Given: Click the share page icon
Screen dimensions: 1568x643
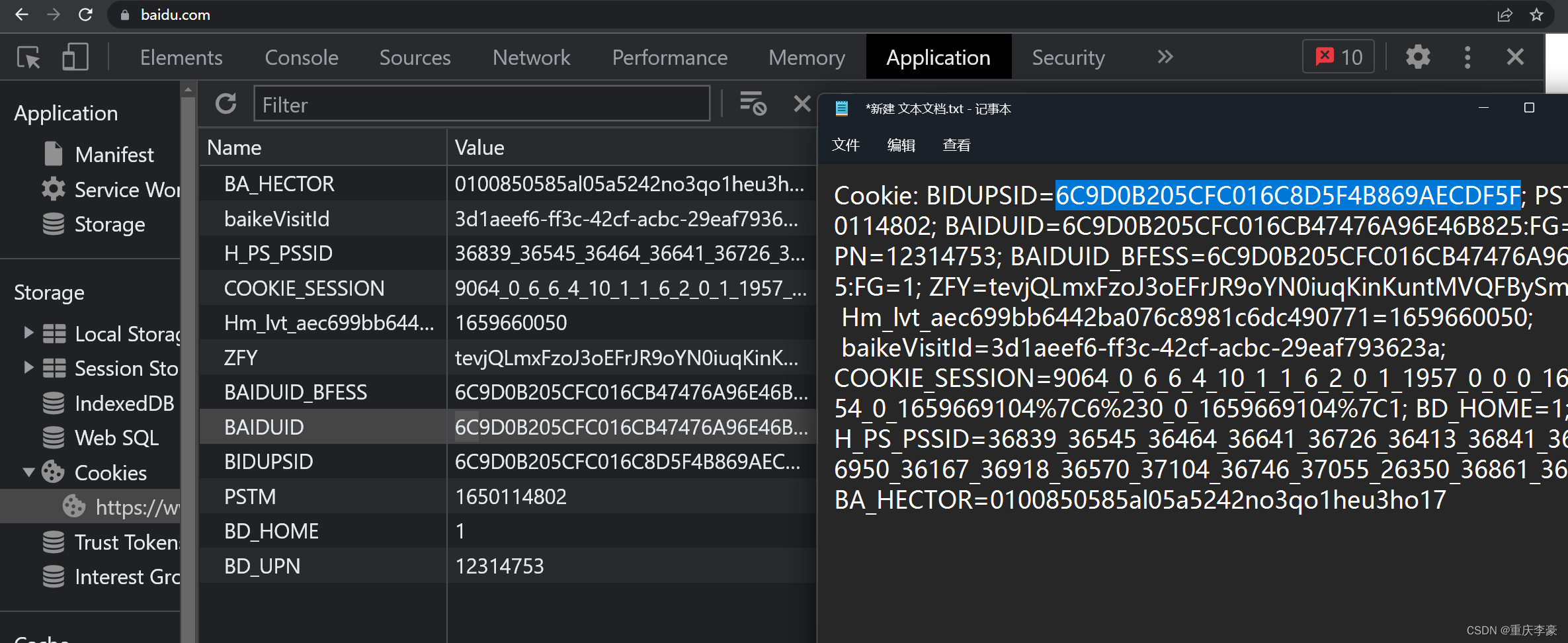Looking at the screenshot, I should (x=1505, y=15).
